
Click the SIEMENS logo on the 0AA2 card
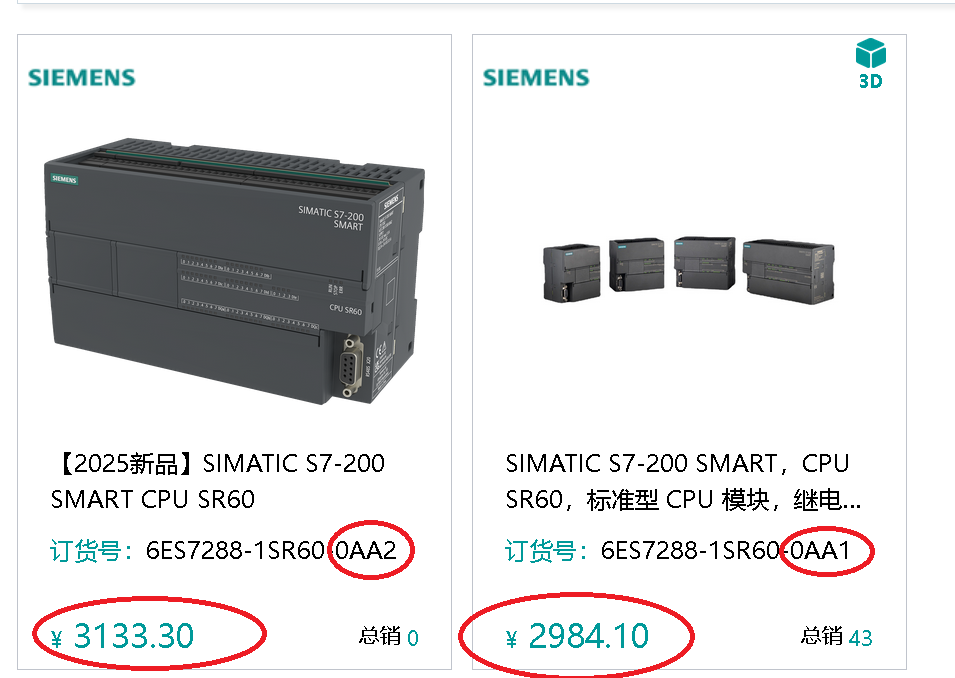pyautogui.click(x=82, y=78)
